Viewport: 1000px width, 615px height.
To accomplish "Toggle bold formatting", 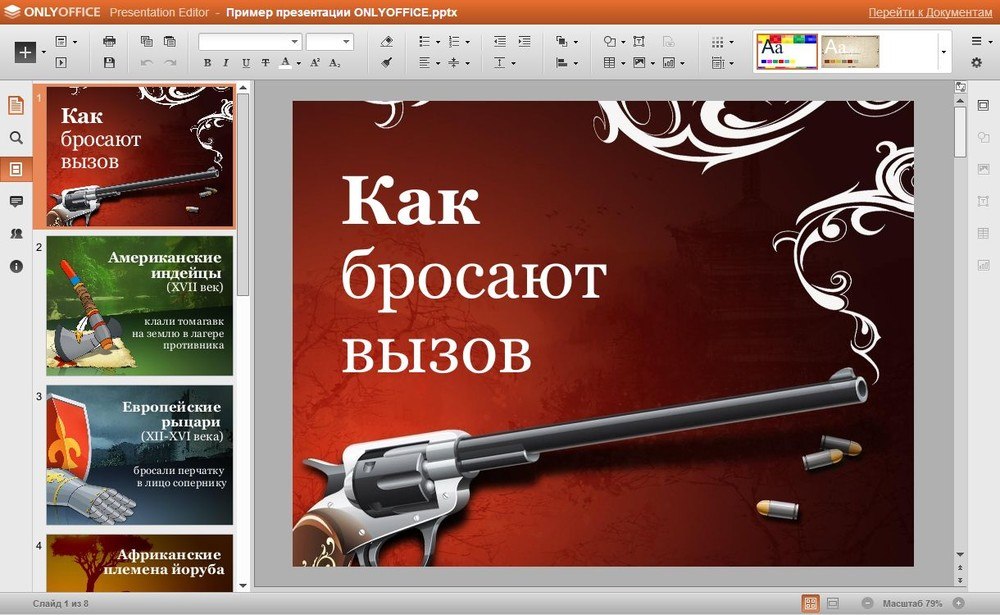I will [x=207, y=63].
